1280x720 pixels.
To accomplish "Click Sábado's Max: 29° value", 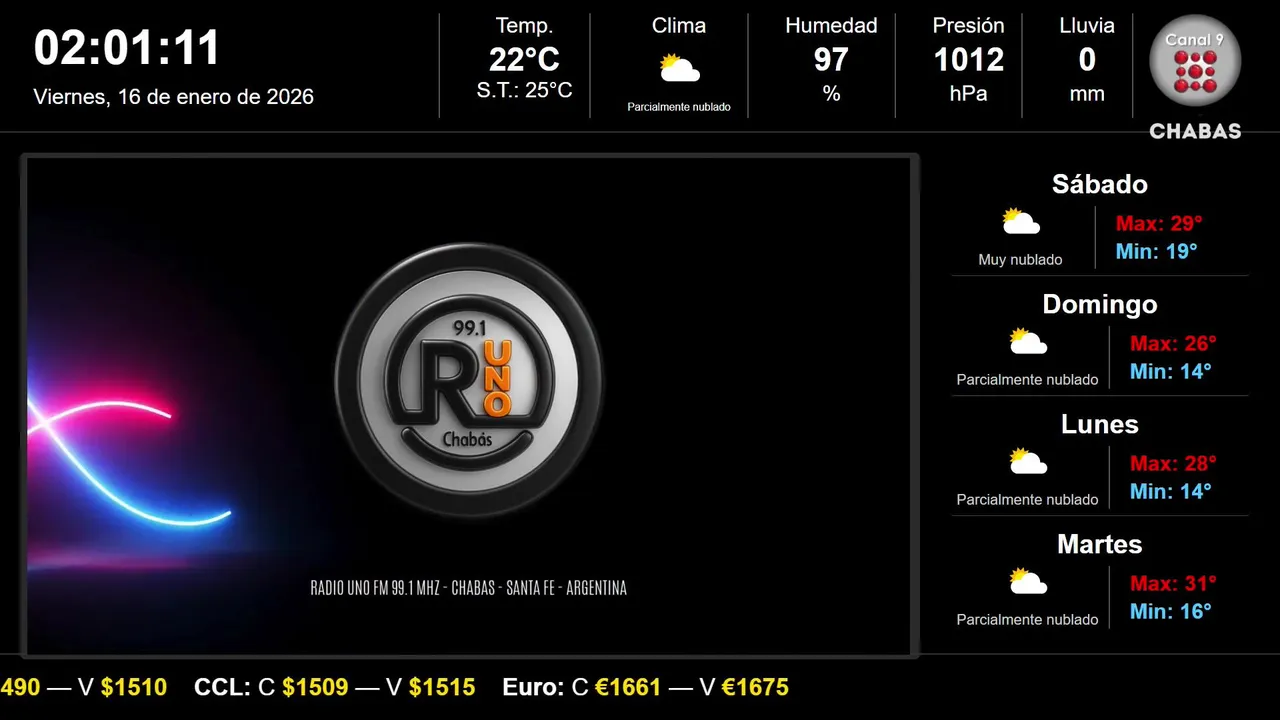I will click(1159, 223).
